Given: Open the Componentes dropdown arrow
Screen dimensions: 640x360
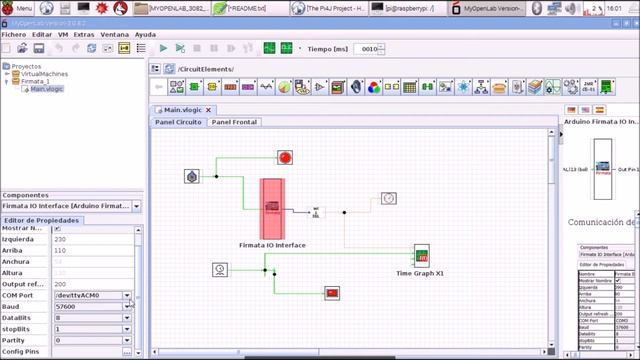Looking at the screenshot, I should 137,206.
